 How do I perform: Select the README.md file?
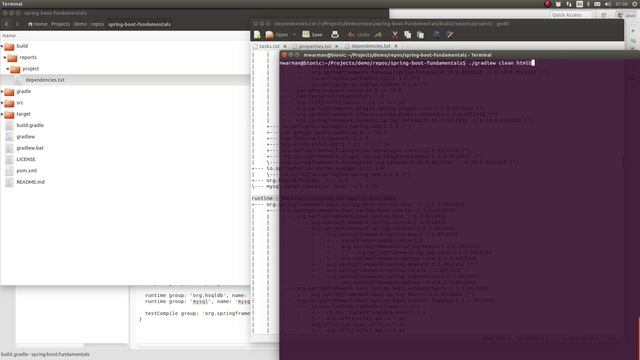point(30,182)
